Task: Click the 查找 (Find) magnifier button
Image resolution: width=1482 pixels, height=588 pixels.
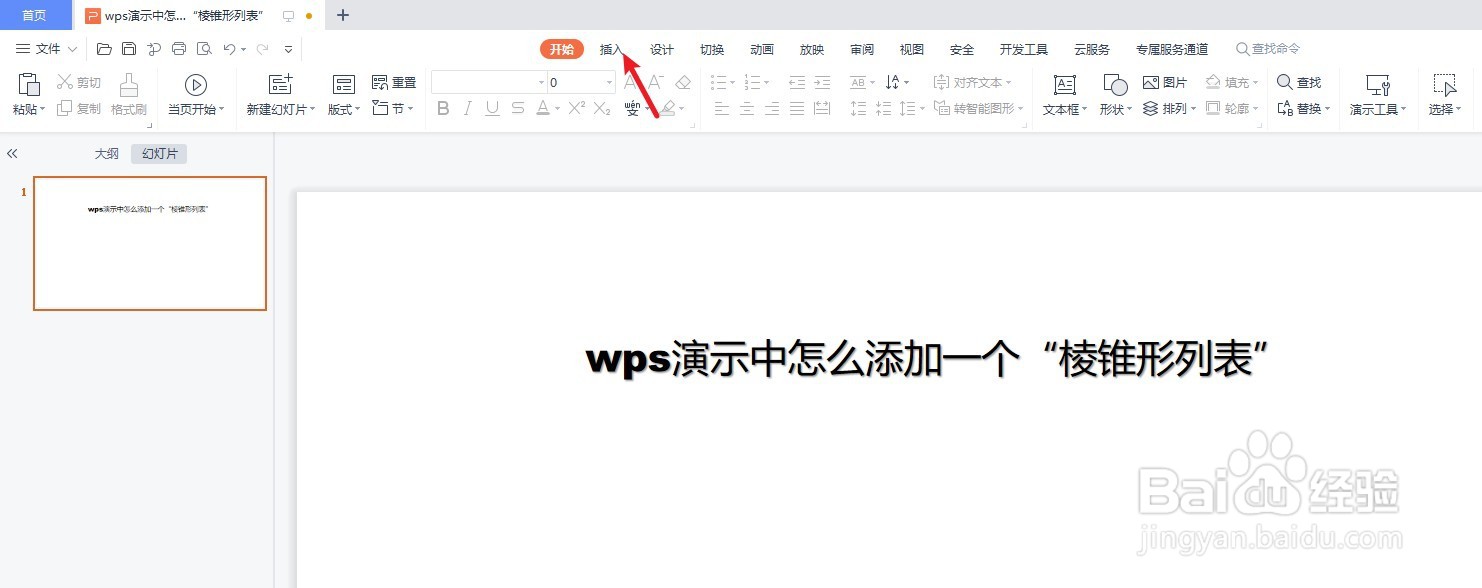Action: coord(1299,83)
